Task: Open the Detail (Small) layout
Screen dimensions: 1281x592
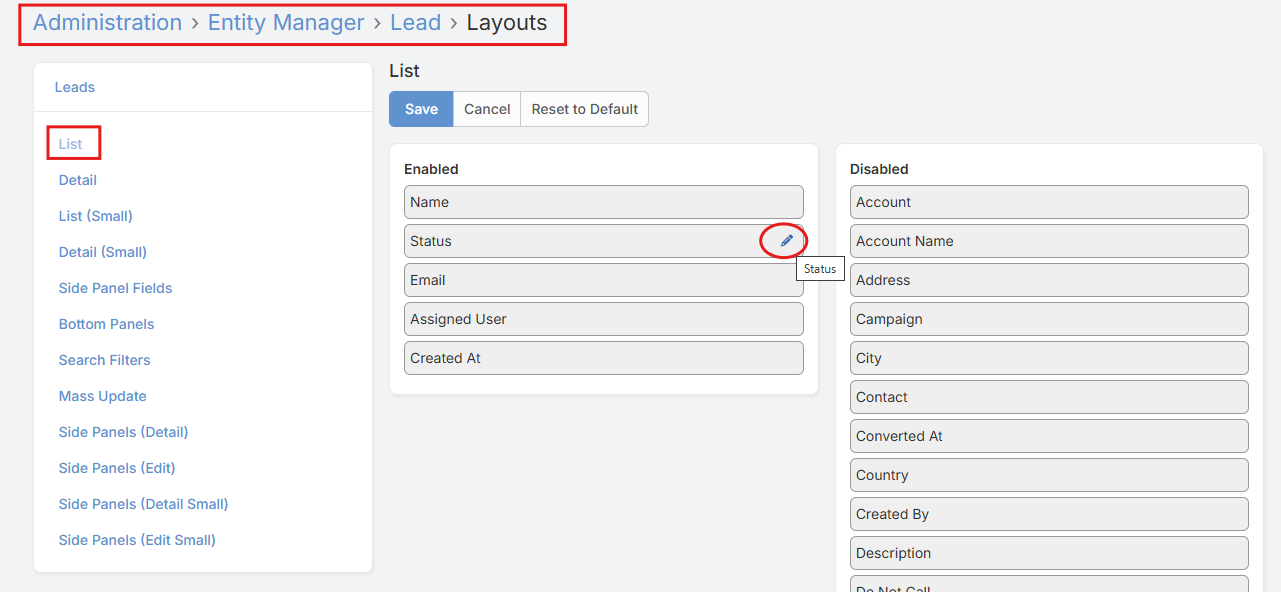Action: [x=102, y=251]
